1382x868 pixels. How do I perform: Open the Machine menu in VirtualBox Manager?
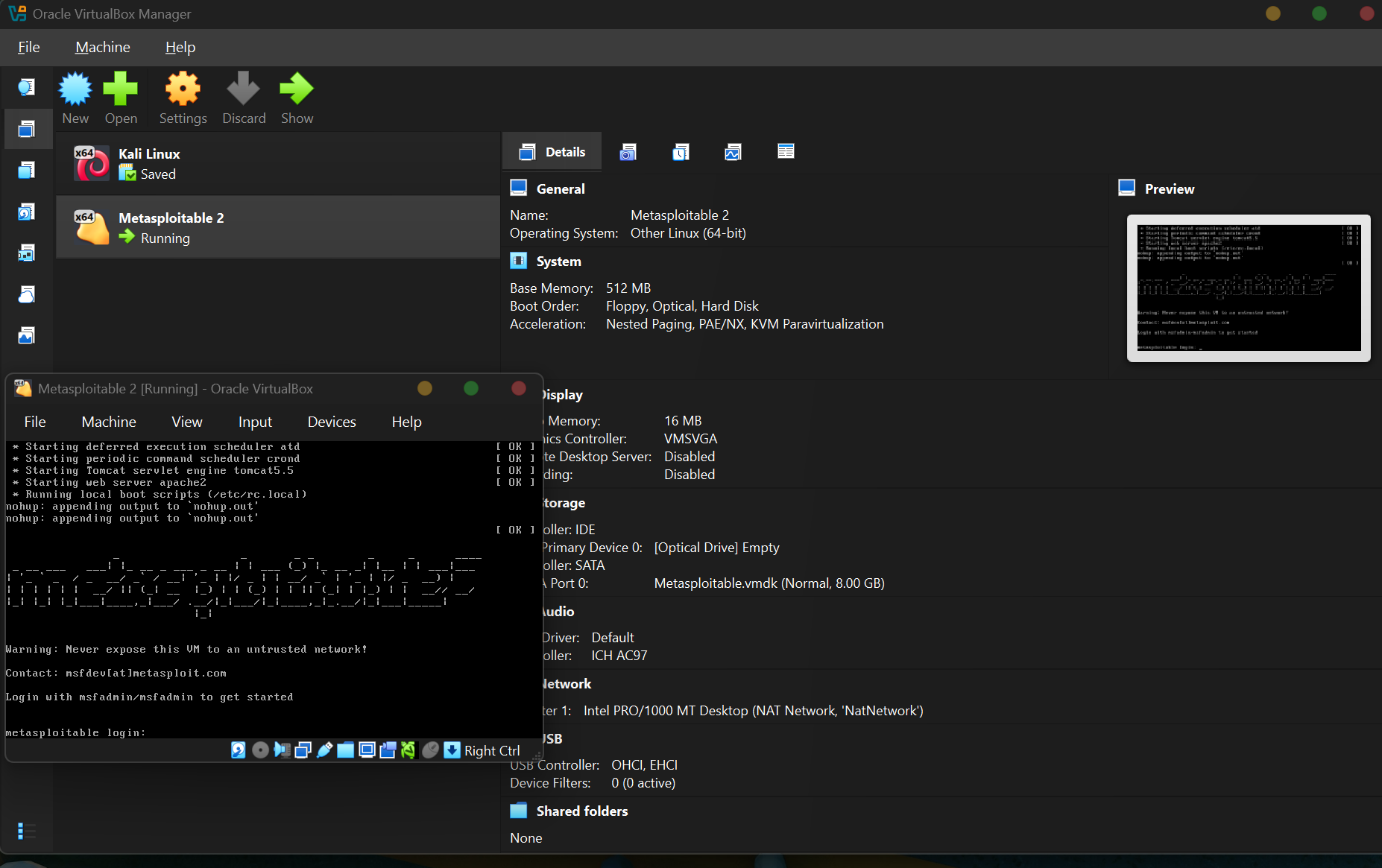[103, 47]
